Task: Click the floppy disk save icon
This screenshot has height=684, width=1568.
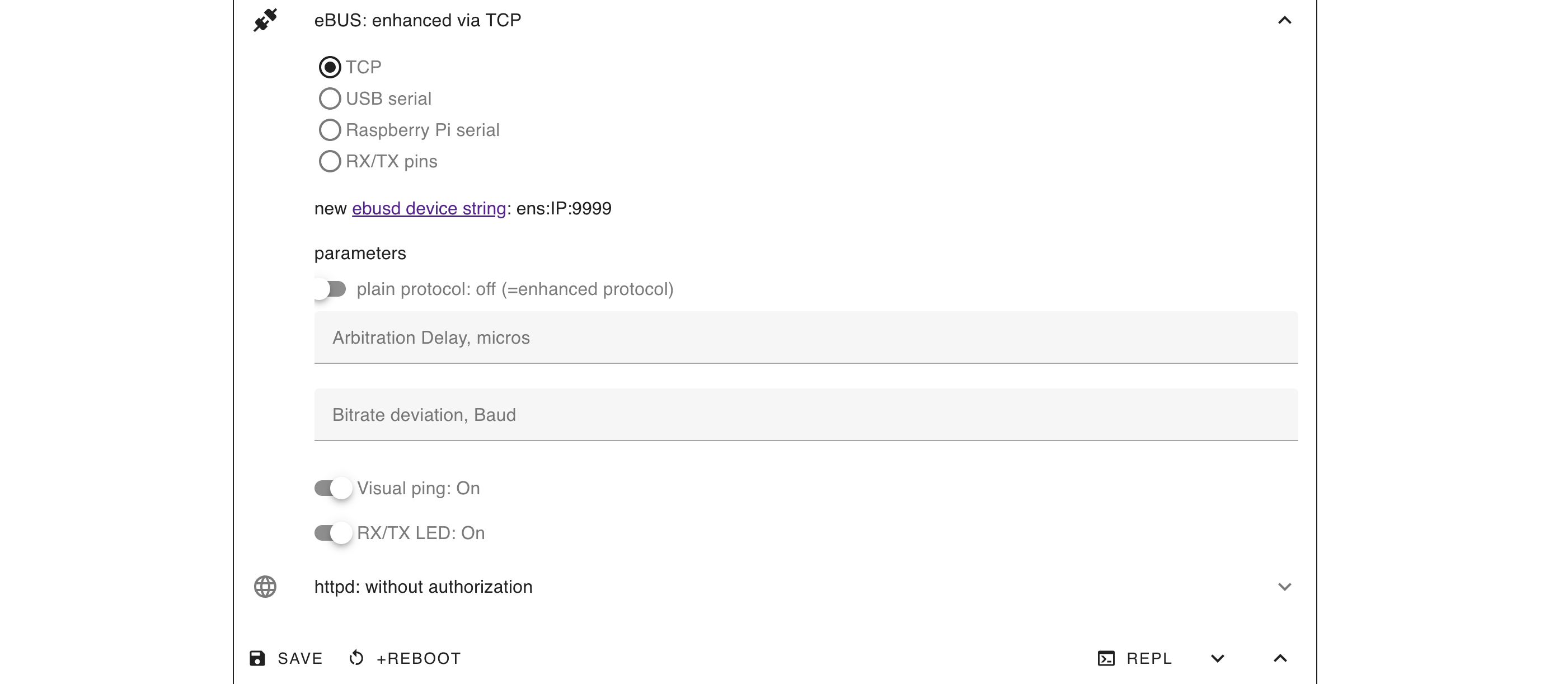Action: coord(257,658)
